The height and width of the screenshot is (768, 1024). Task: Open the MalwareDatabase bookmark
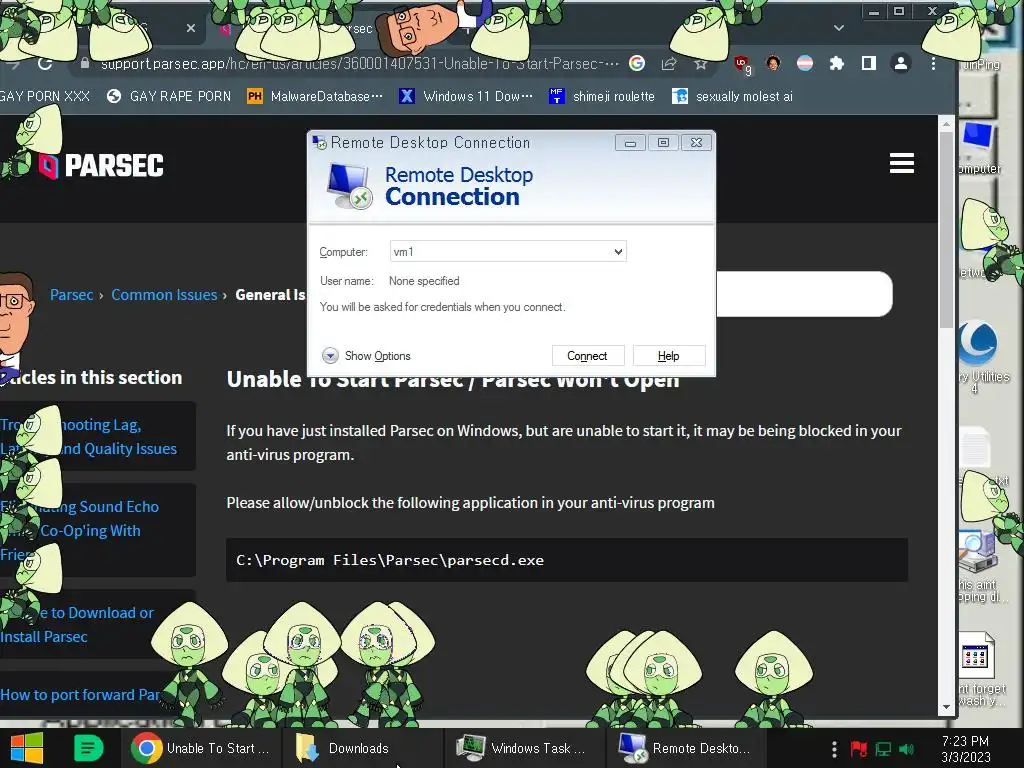[x=315, y=97]
